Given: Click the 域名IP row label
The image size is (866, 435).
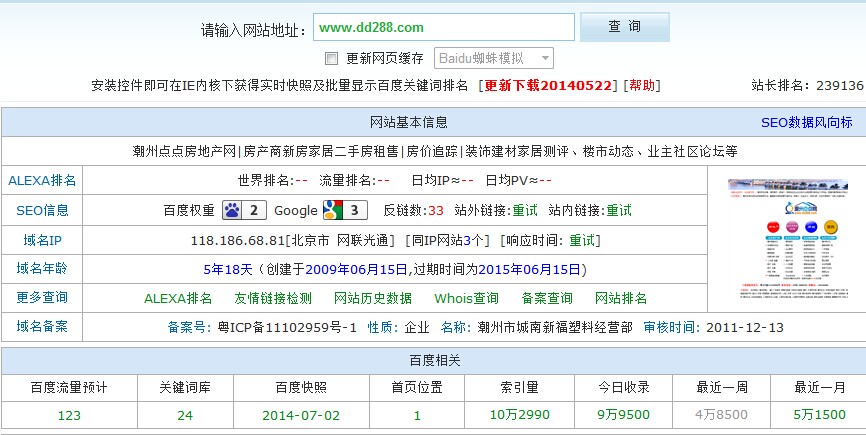Looking at the screenshot, I should (42, 240).
